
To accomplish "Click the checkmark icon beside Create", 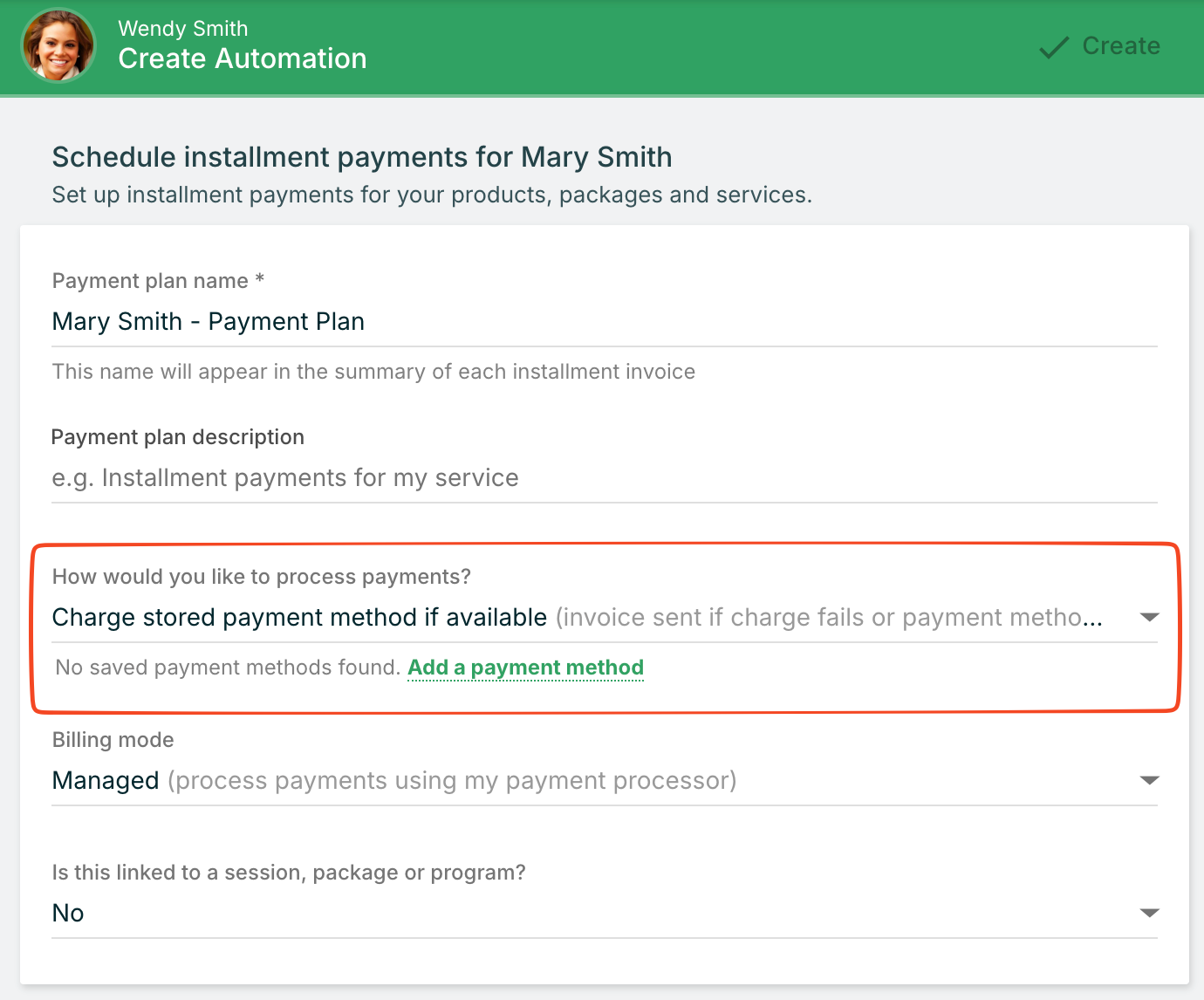I will [1054, 47].
